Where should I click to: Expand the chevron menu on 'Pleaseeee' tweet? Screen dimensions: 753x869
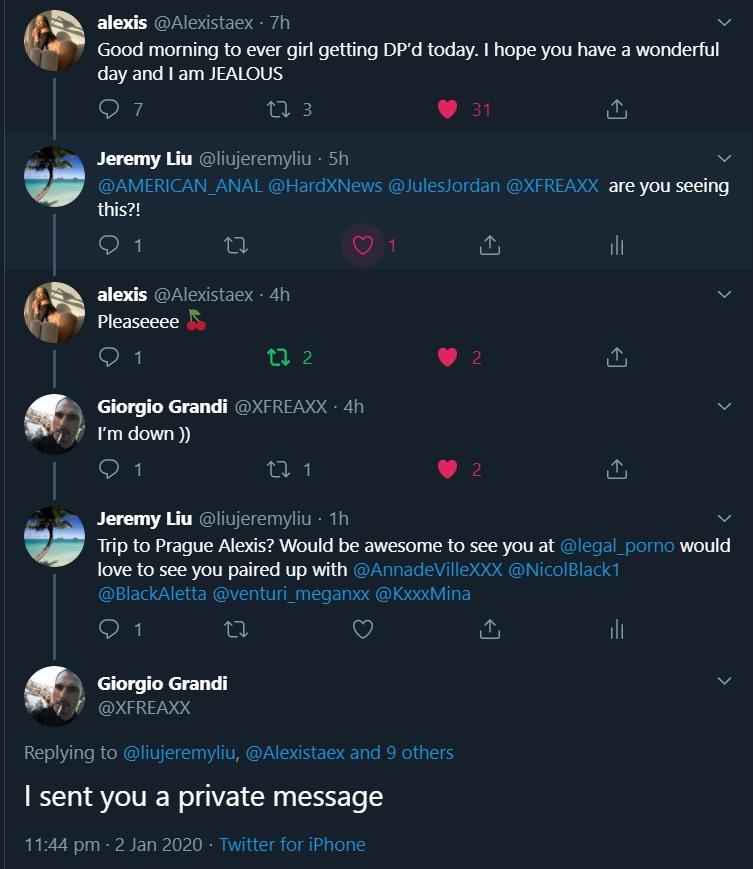[x=724, y=294]
